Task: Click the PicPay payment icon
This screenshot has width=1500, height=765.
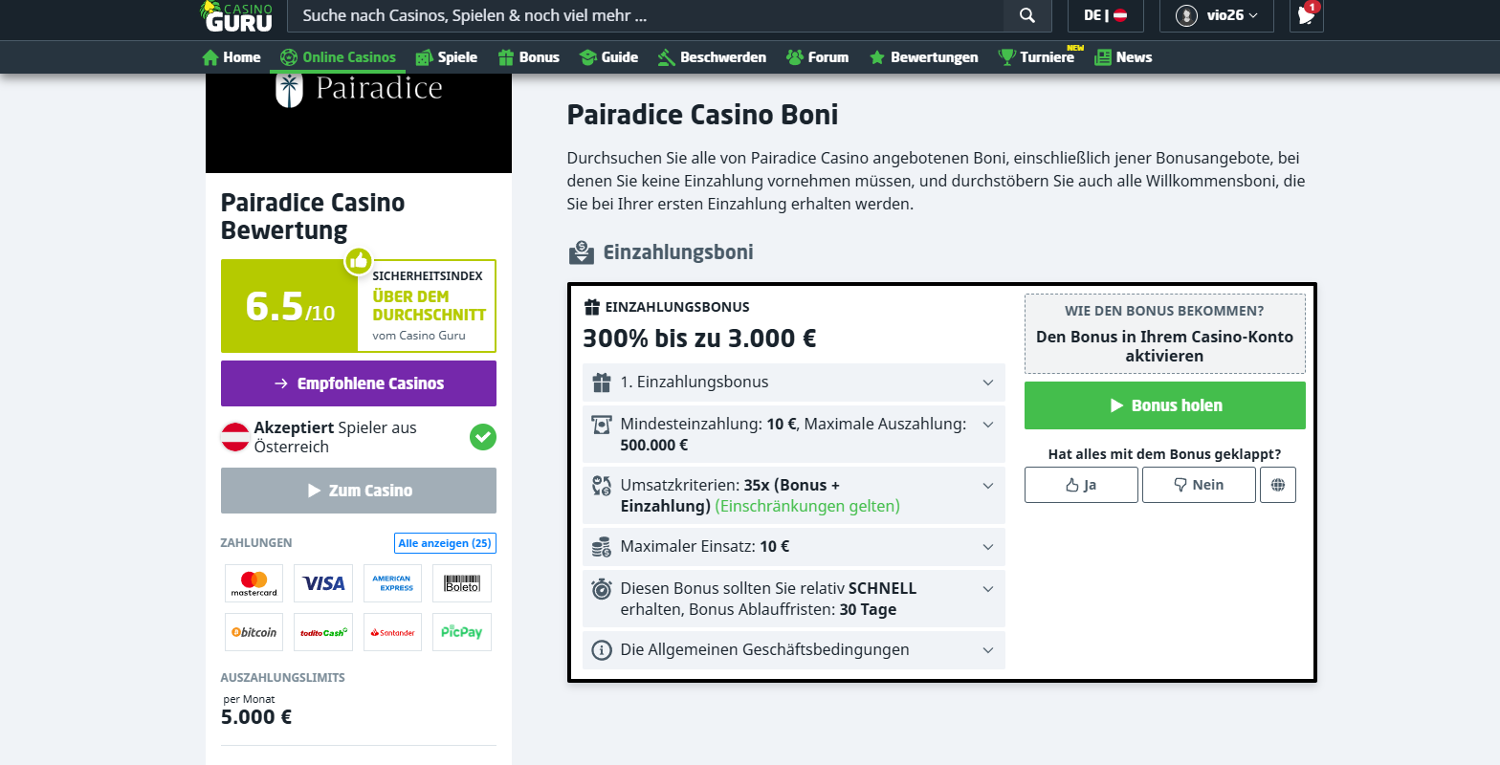Action: (x=462, y=632)
